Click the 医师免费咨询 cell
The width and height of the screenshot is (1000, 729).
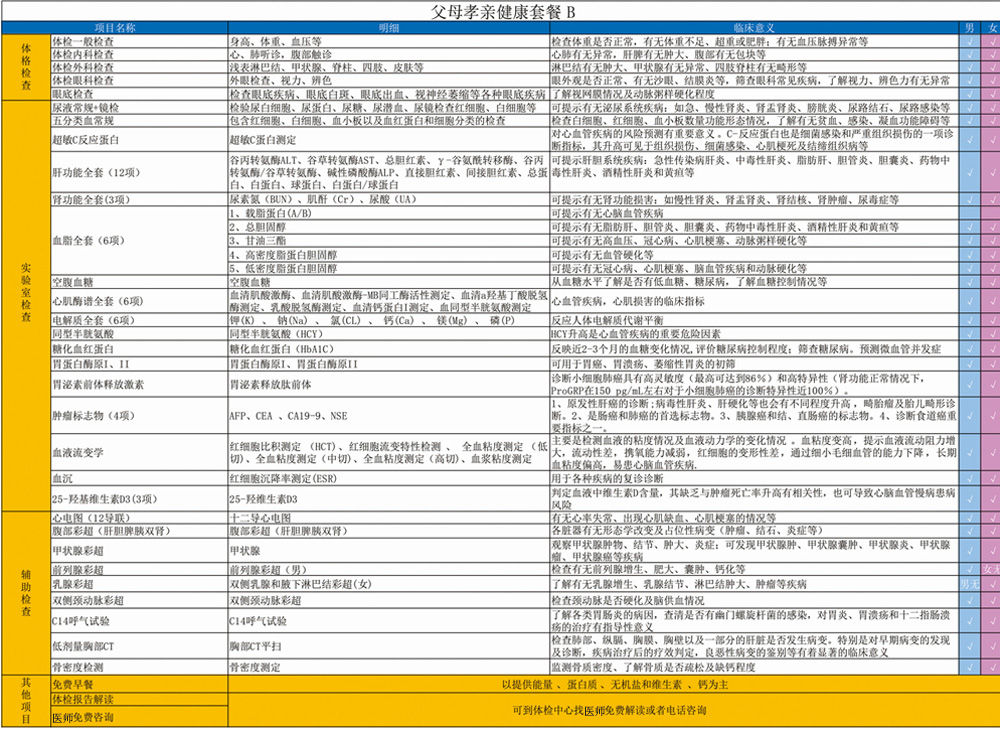pos(138,717)
